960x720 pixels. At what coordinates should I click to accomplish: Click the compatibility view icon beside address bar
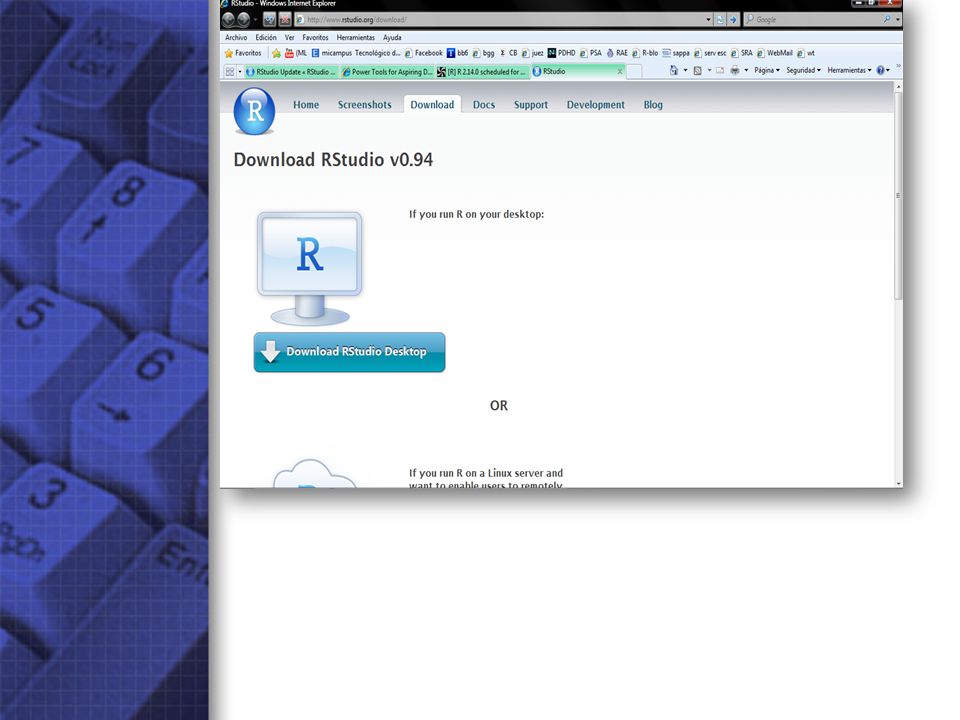[721, 20]
